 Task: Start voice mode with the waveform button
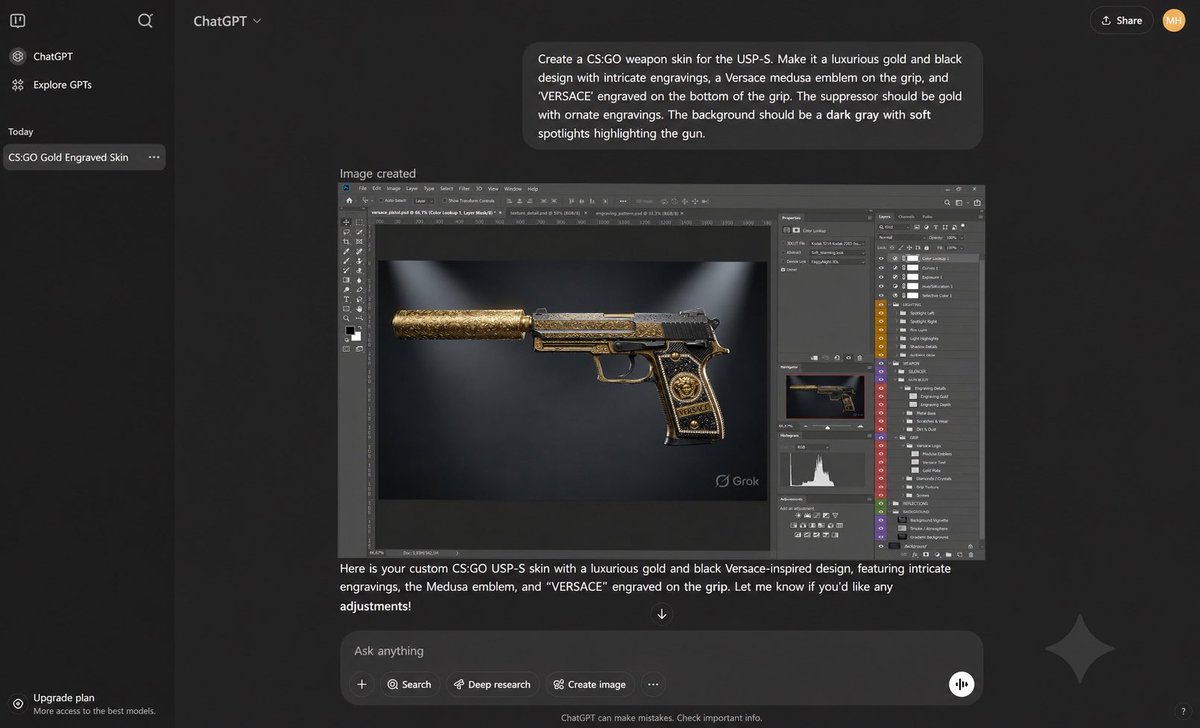[x=962, y=684]
